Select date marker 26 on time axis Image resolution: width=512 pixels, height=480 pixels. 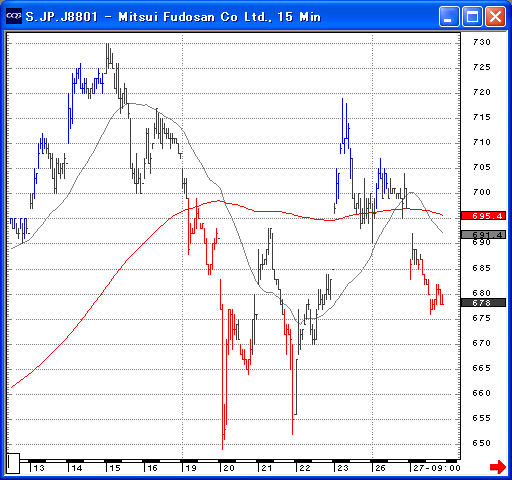(x=380, y=468)
